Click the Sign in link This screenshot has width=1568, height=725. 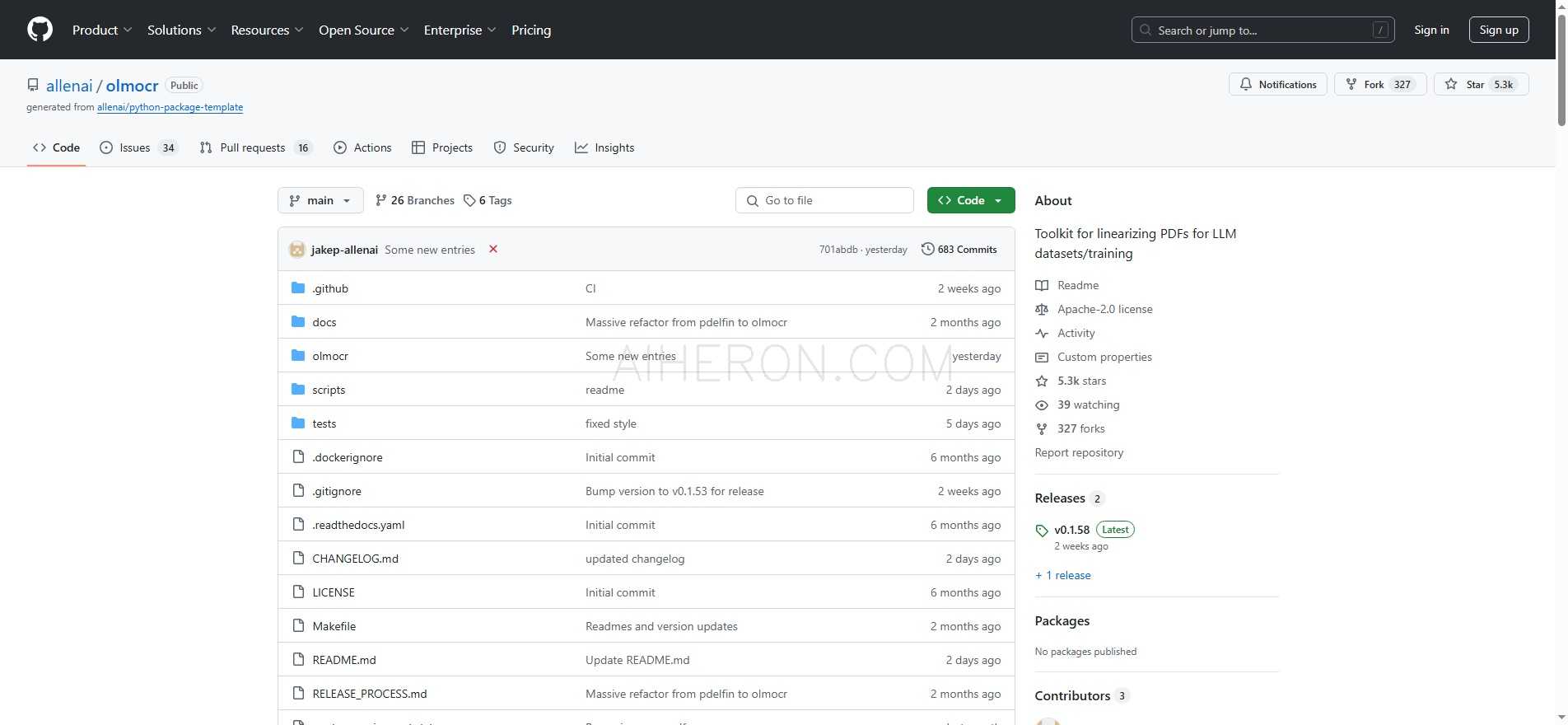[x=1431, y=30]
